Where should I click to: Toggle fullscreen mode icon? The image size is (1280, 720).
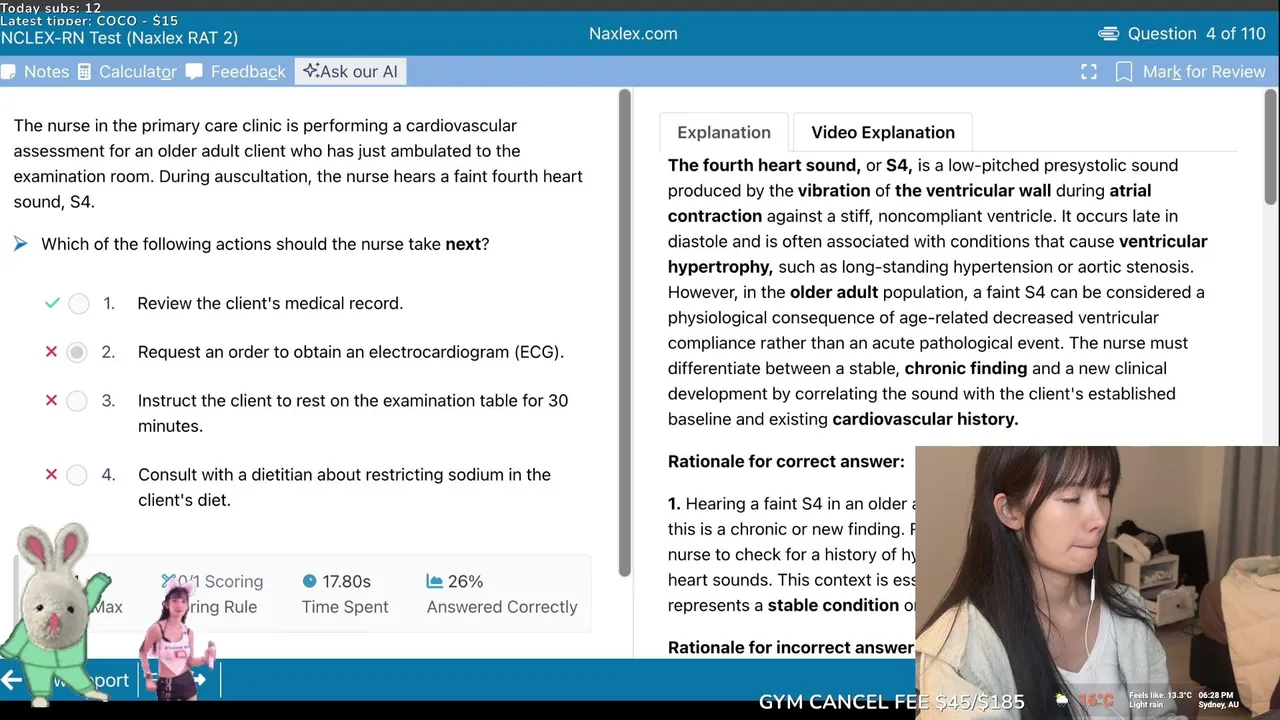[x=1089, y=72]
